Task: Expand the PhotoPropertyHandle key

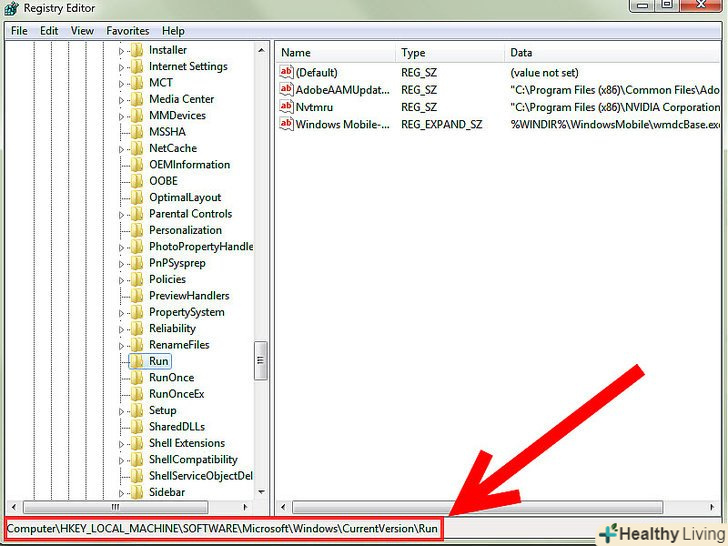Action: pos(121,247)
